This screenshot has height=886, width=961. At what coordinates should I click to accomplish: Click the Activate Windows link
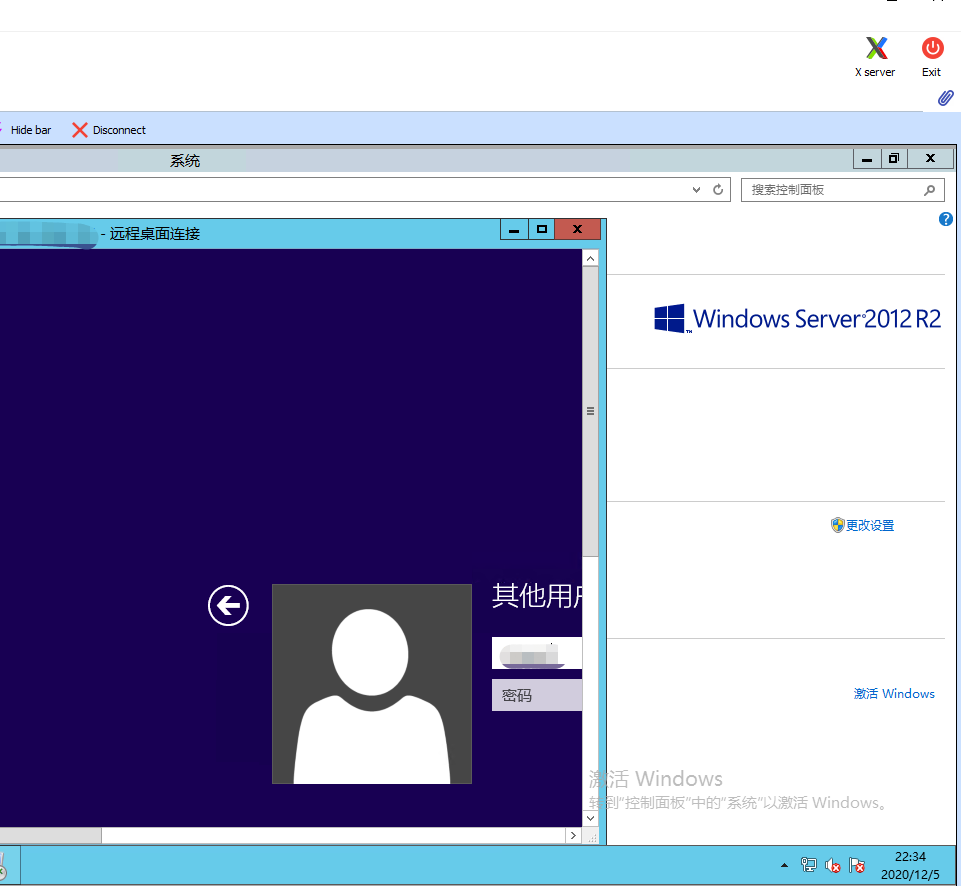point(894,694)
